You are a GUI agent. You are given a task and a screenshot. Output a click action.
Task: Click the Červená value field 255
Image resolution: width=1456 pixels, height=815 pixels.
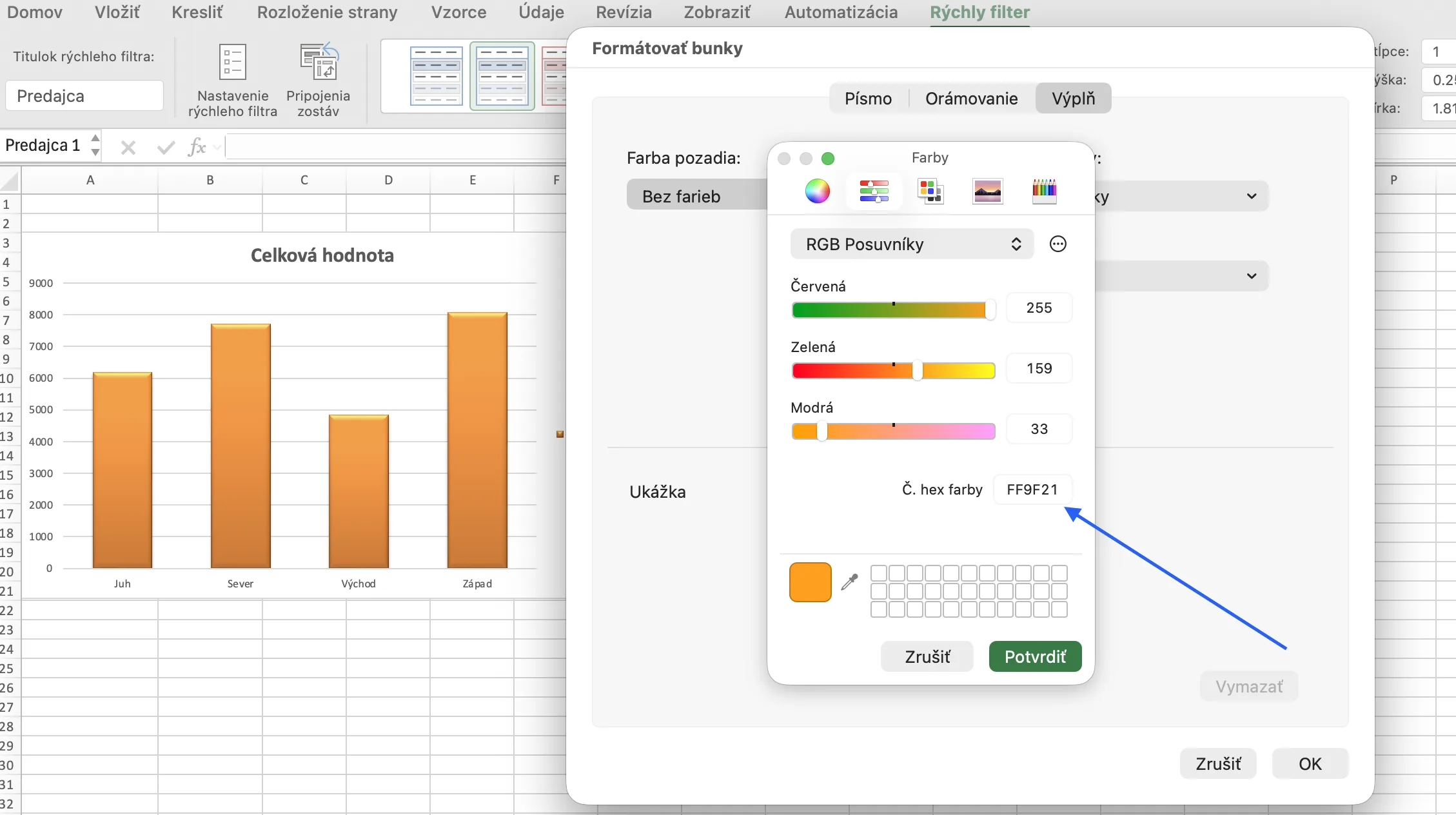tap(1039, 308)
